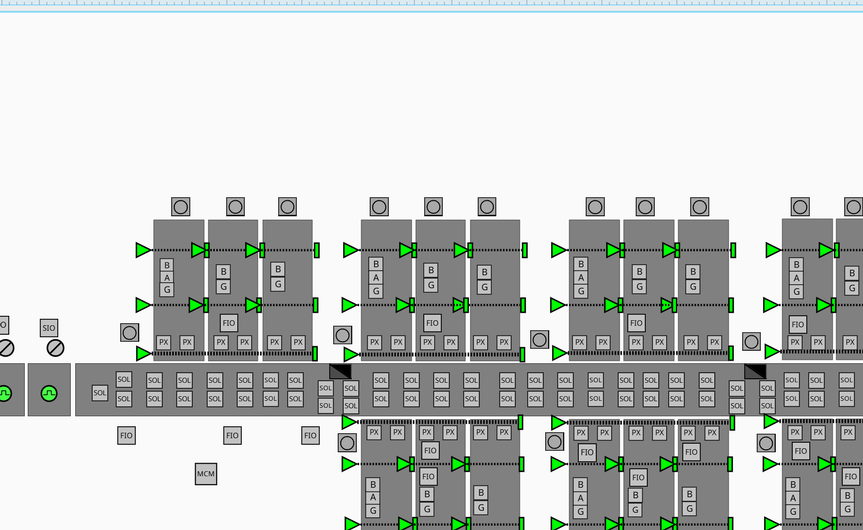Image resolution: width=863 pixels, height=530 pixels.
Task: Click the SIO block
Action: click(x=49, y=328)
